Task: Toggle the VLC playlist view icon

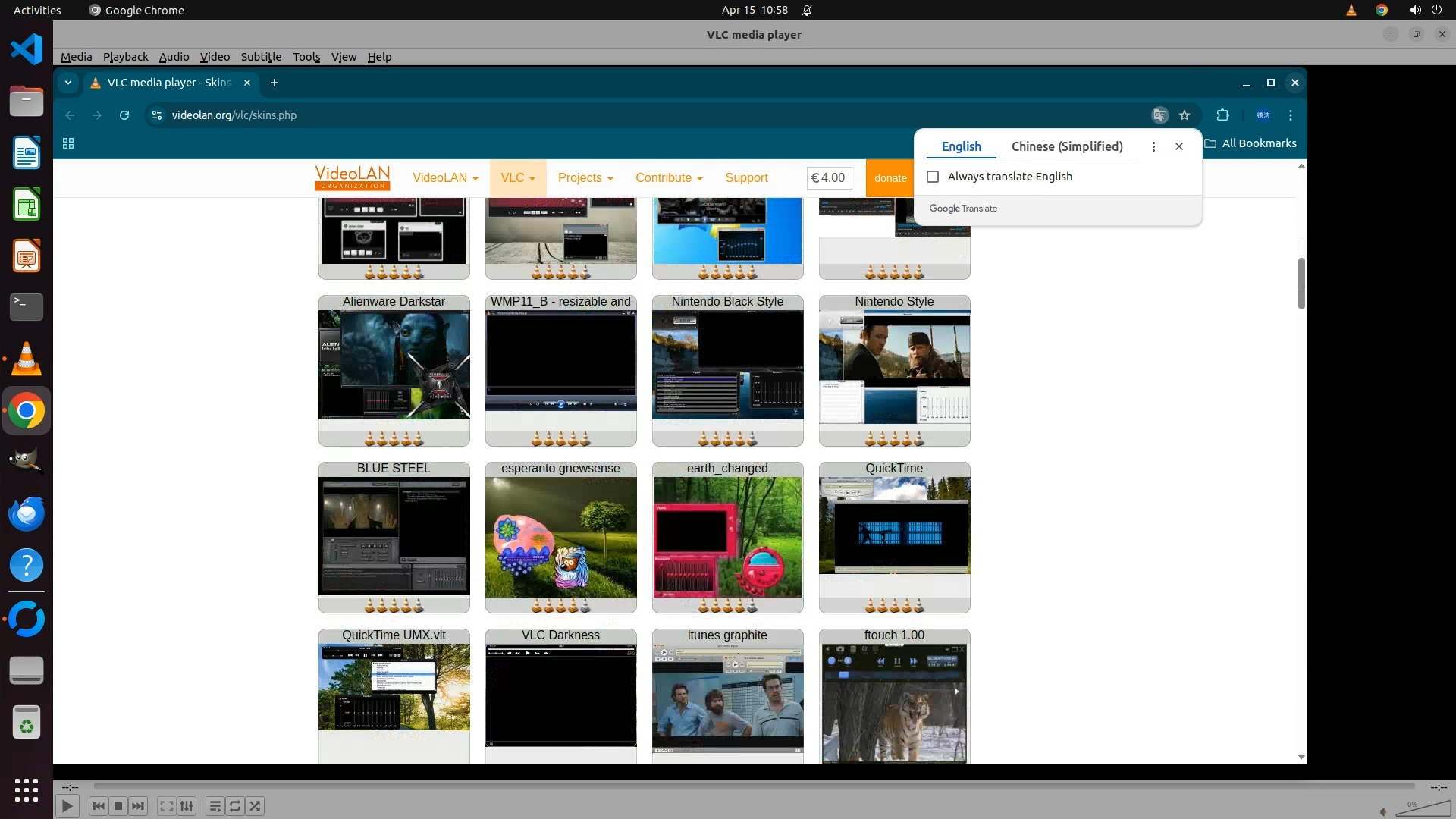Action: pyautogui.click(x=215, y=806)
